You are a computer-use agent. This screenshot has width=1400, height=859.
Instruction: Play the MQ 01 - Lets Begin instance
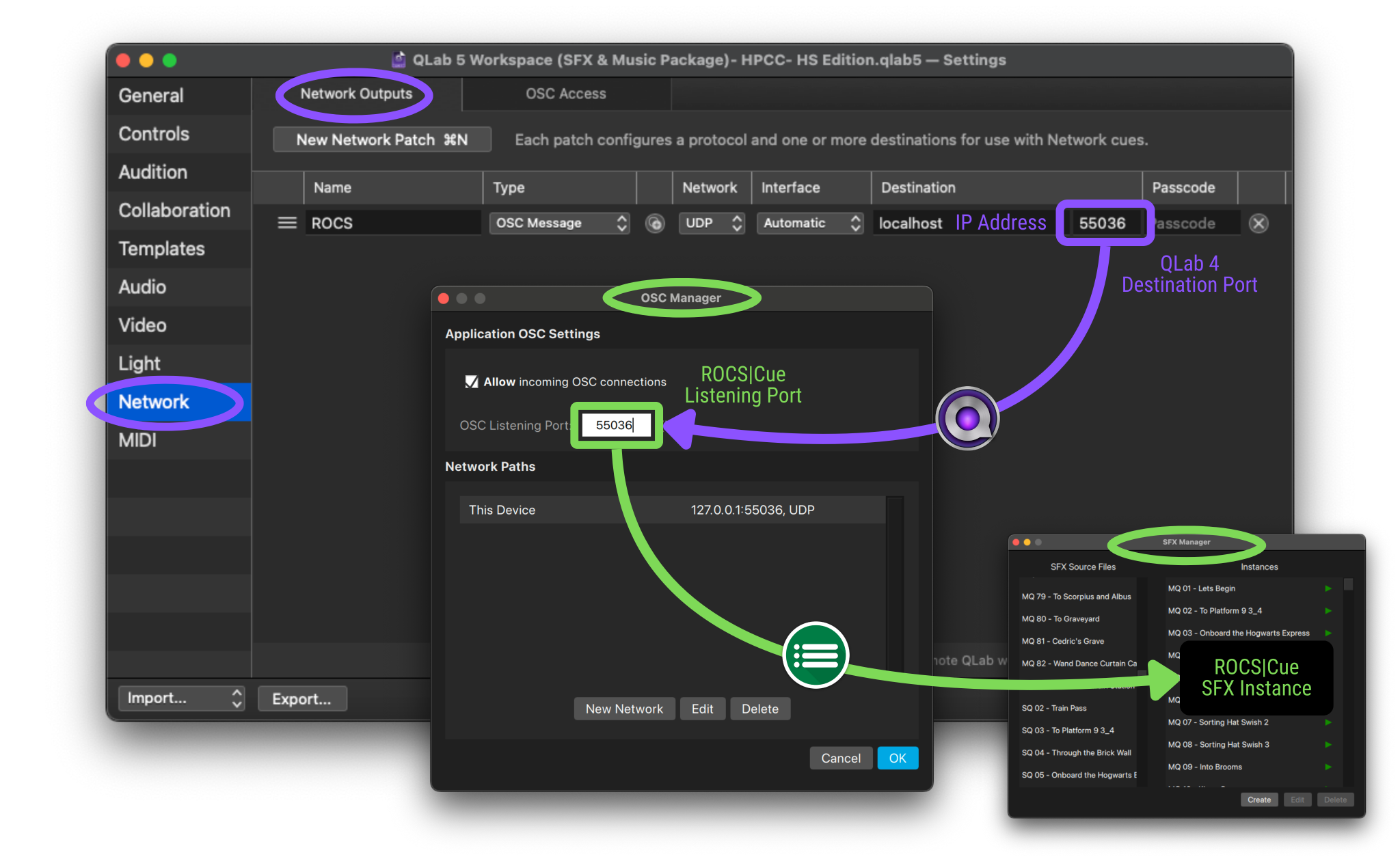tap(1329, 588)
